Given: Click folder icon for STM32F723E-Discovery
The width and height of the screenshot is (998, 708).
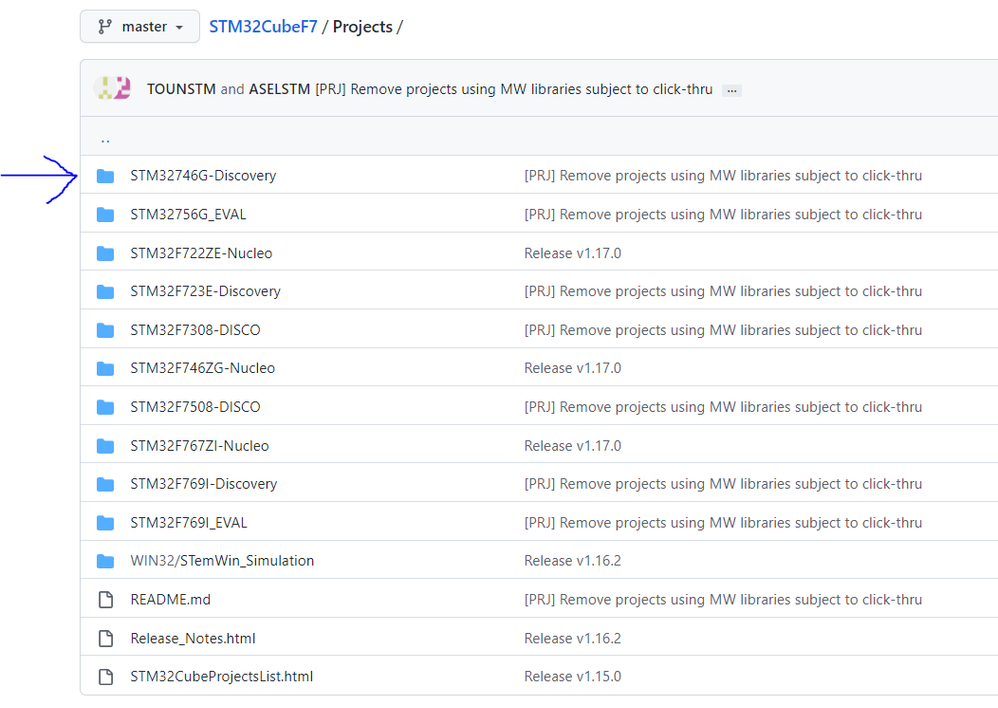Looking at the screenshot, I should tap(105, 292).
